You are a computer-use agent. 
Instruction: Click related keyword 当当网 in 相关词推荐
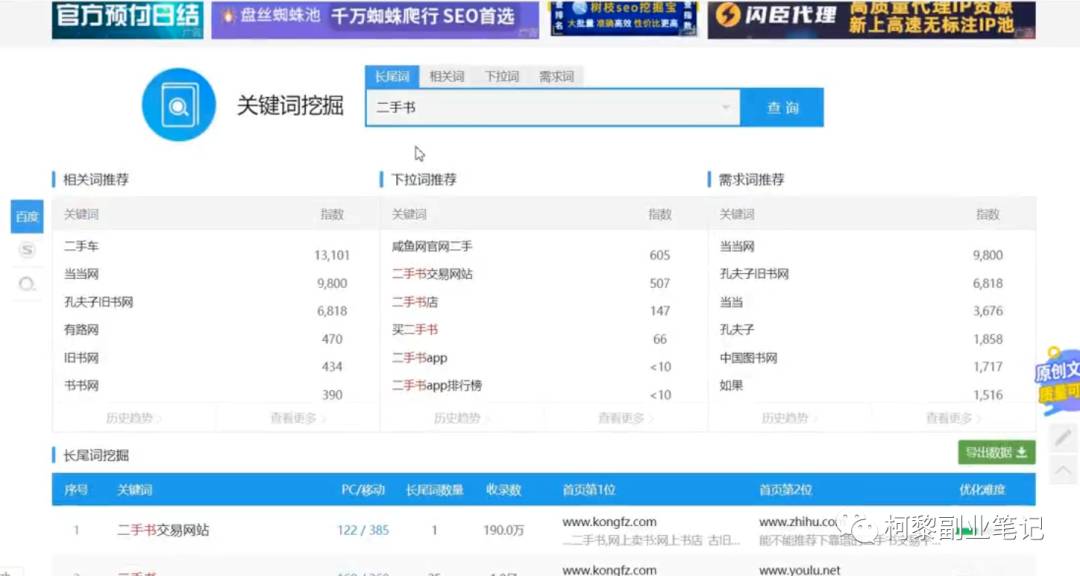point(81,274)
